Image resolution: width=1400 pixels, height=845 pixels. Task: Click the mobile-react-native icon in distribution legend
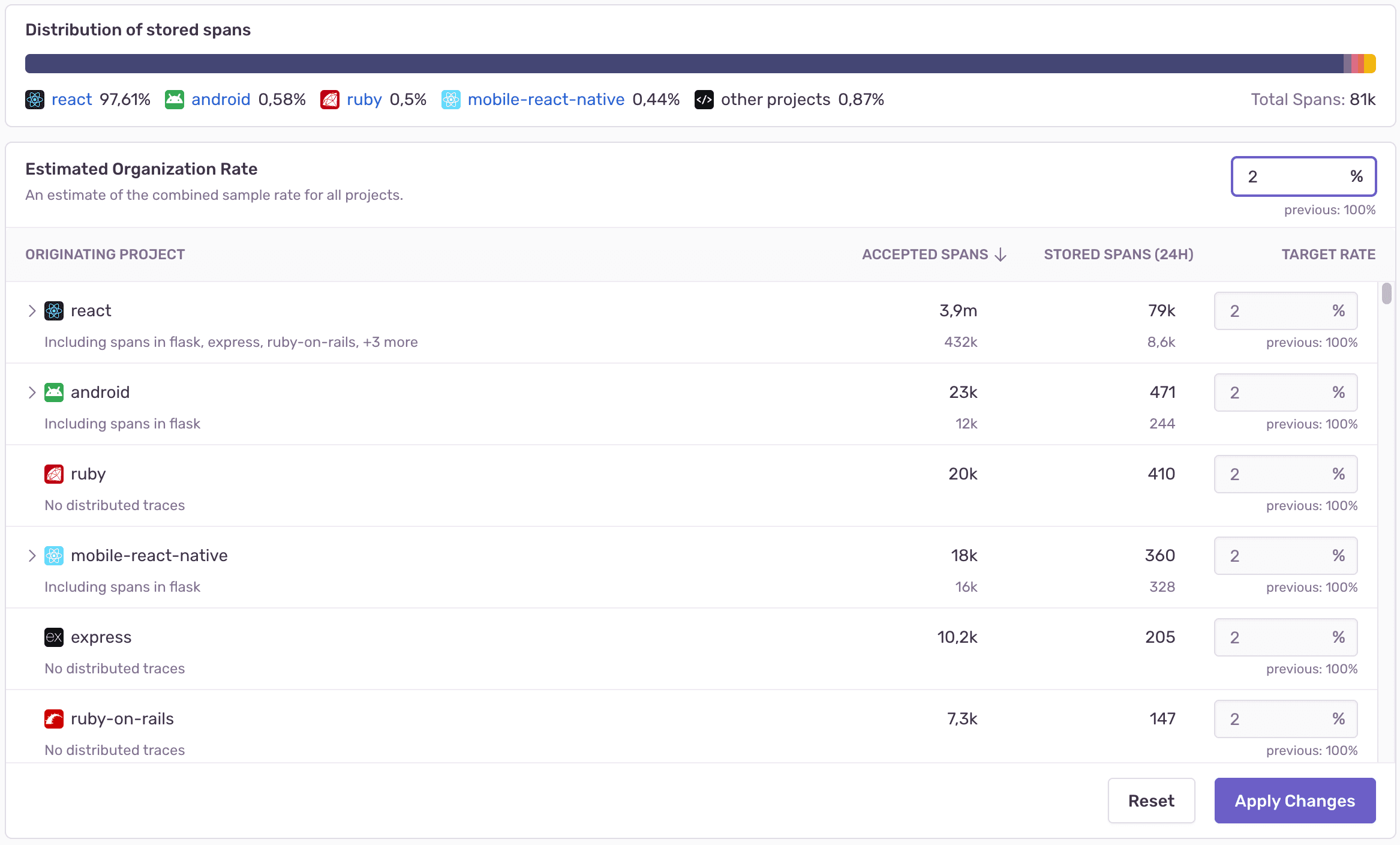451,100
